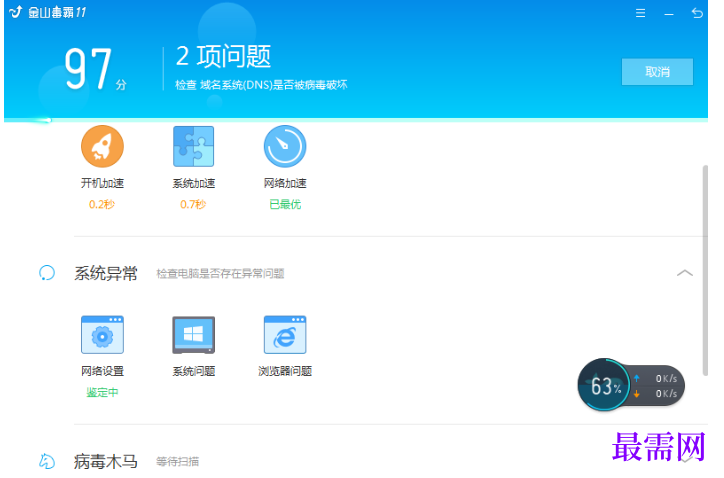Click the 金山毒霸 logo icon
This screenshot has width=724, height=478.
tap(16, 12)
